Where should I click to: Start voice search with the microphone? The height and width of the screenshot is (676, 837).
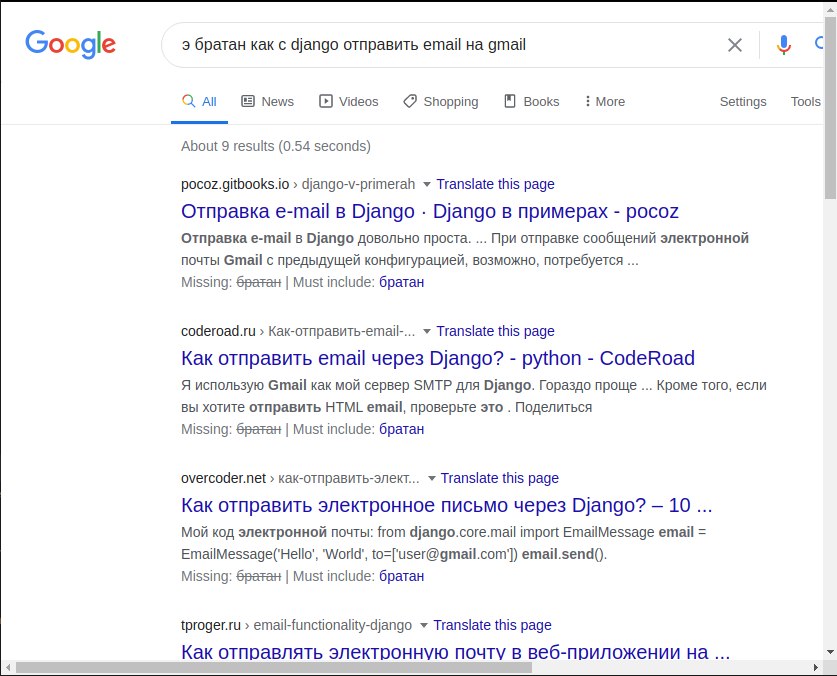click(x=783, y=45)
